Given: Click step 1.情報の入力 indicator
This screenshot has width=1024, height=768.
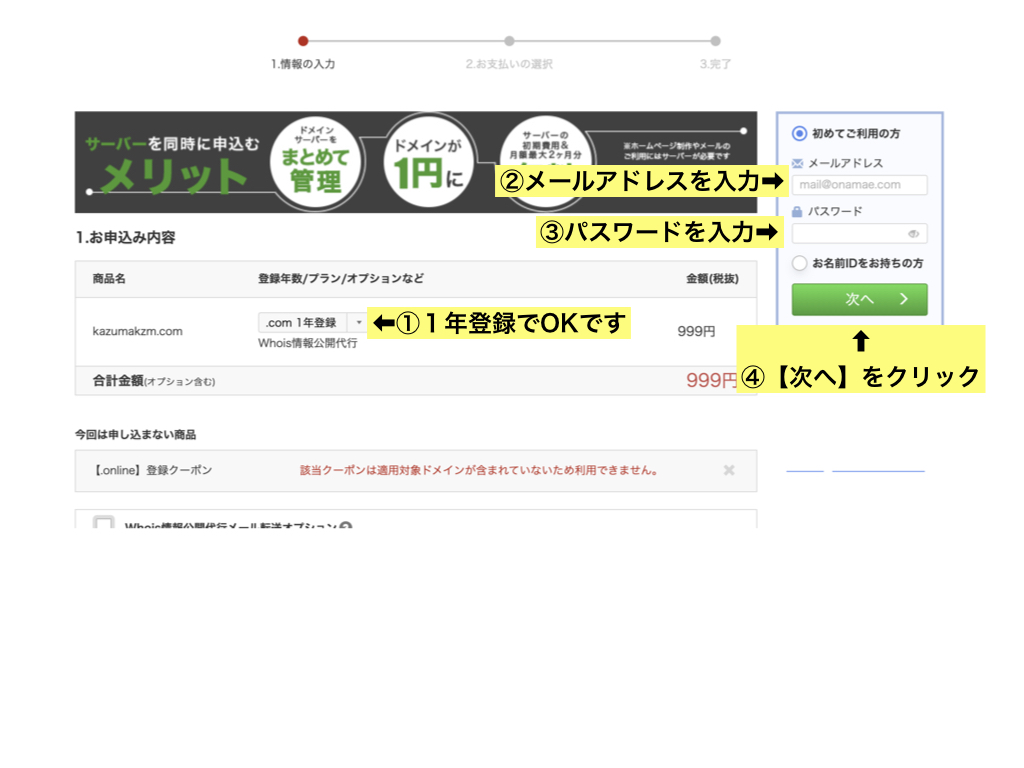Looking at the screenshot, I should [303, 41].
